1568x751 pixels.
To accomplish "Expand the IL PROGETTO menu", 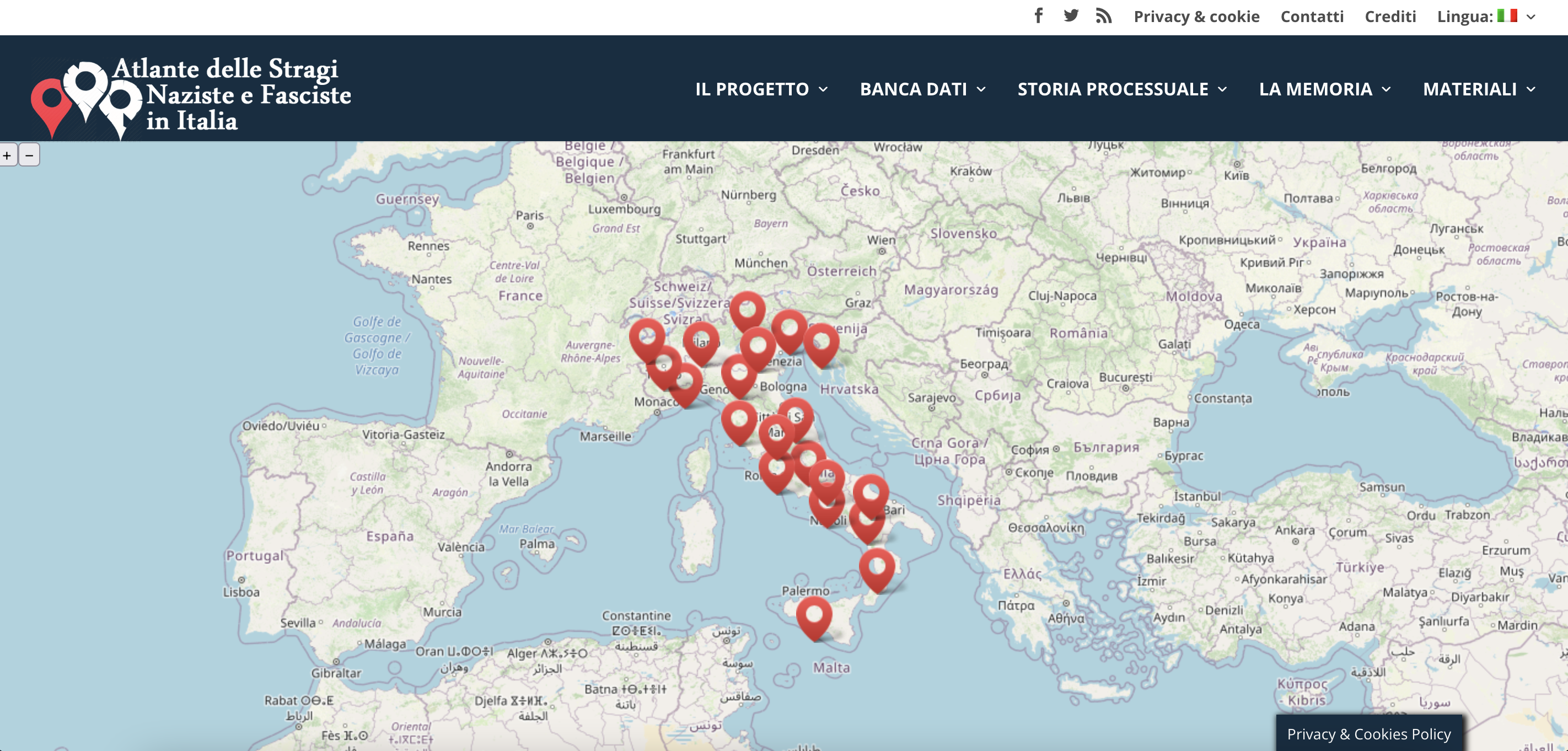I will [761, 89].
